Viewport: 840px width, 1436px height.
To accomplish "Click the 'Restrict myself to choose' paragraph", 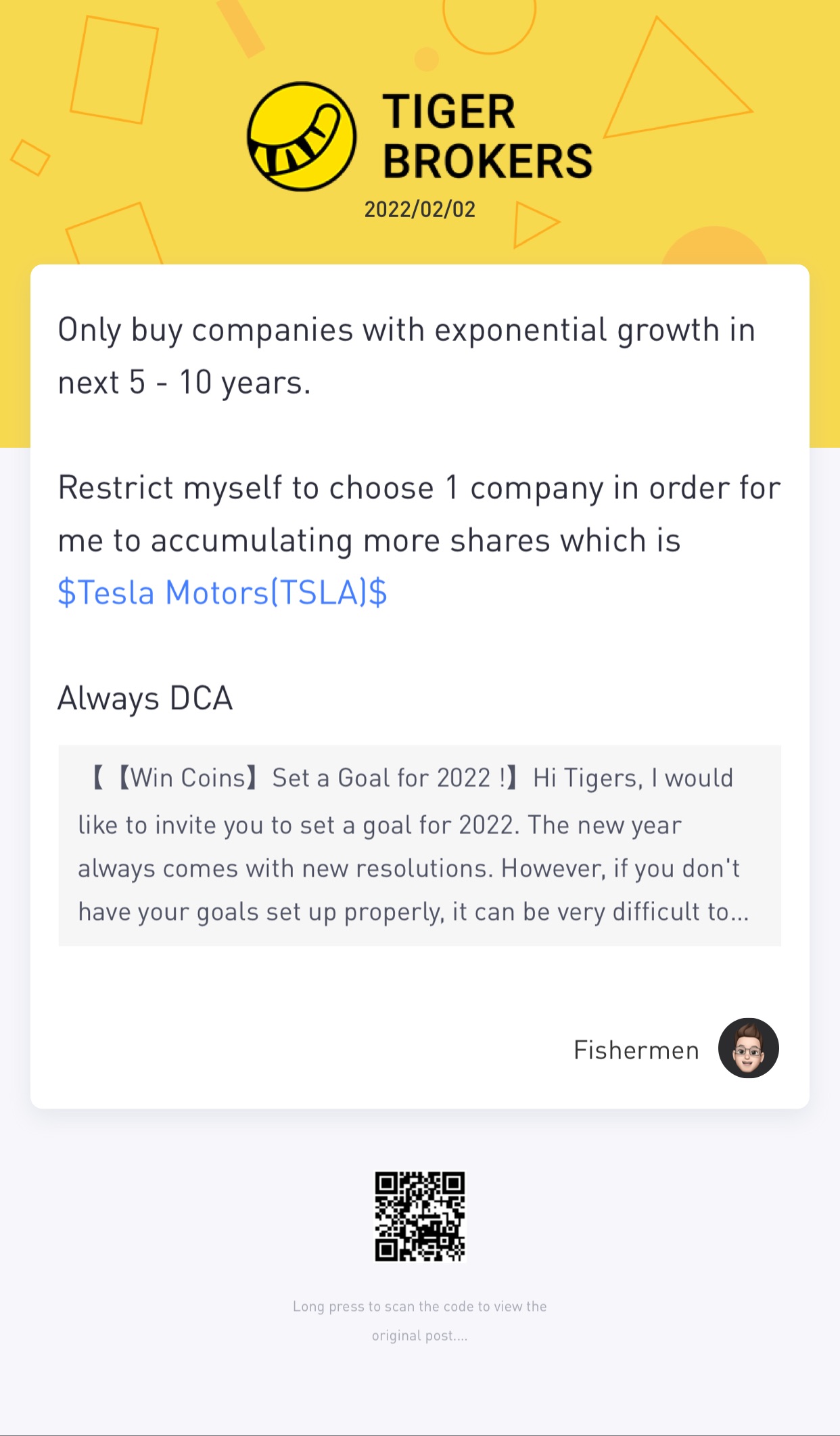I will pos(419,514).
